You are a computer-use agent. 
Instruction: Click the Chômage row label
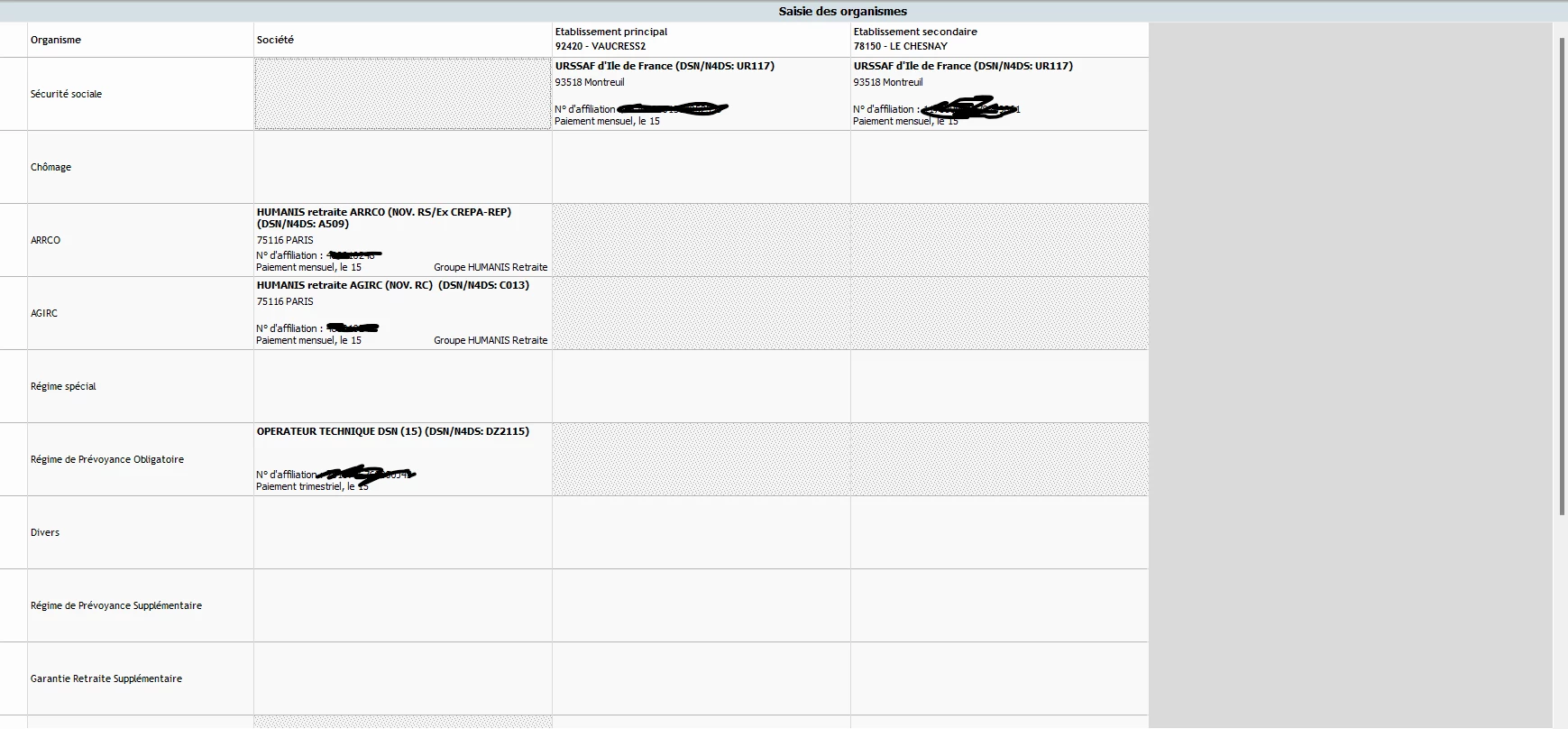point(50,167)
